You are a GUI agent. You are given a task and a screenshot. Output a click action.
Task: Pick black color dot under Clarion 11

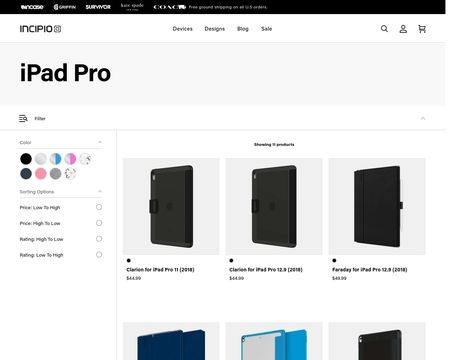coord(129,260)
